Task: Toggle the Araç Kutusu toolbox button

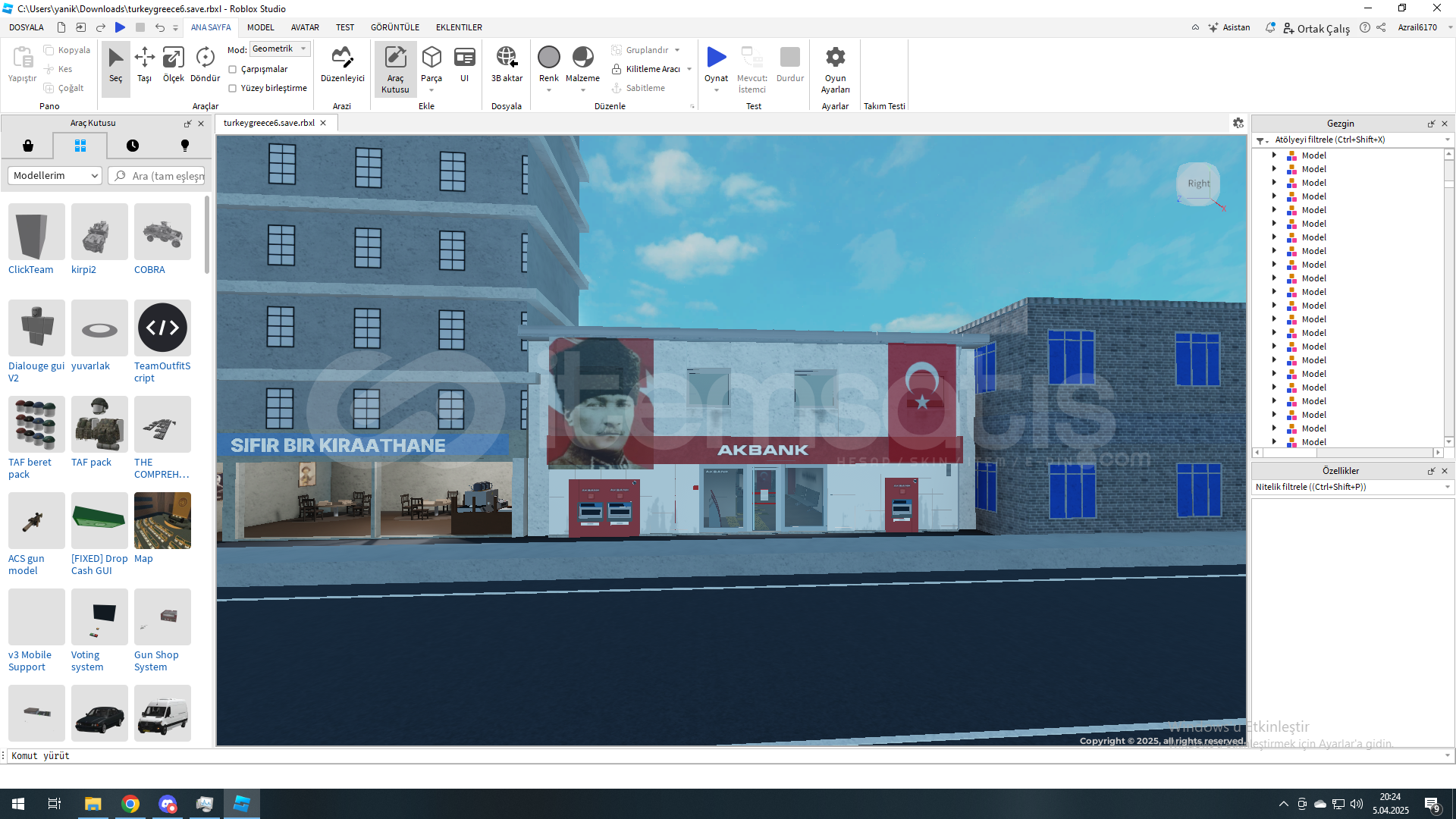Action: click(x=395, y=69)
